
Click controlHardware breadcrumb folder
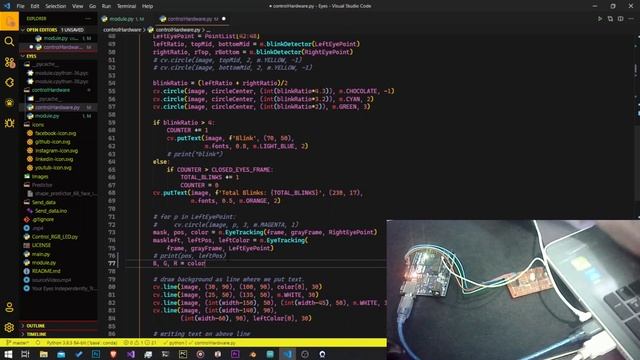coord(122,30)
